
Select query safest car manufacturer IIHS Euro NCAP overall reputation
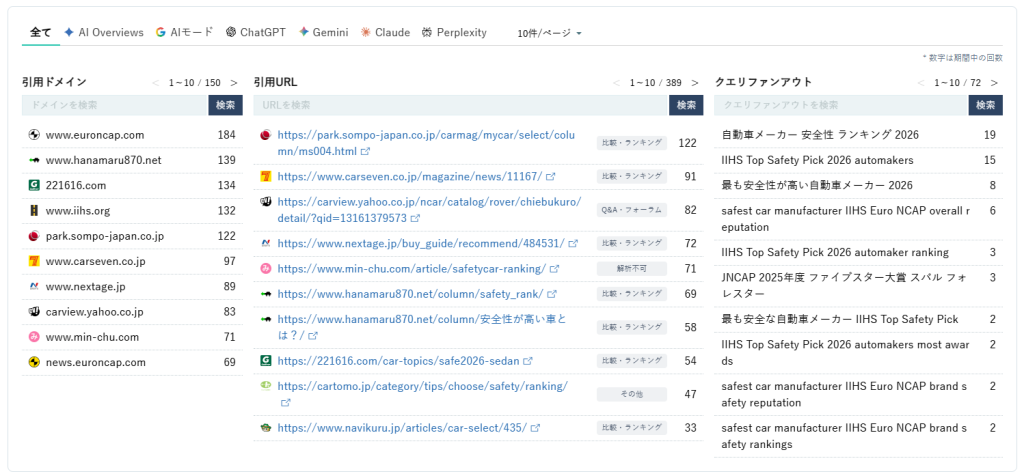845,219
